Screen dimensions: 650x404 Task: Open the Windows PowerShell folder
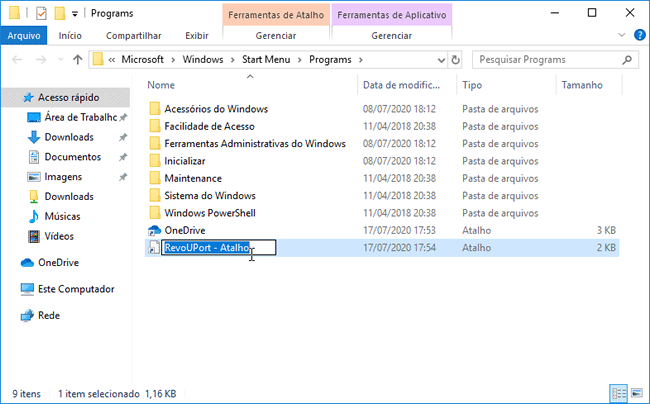[x=209, y=213]
